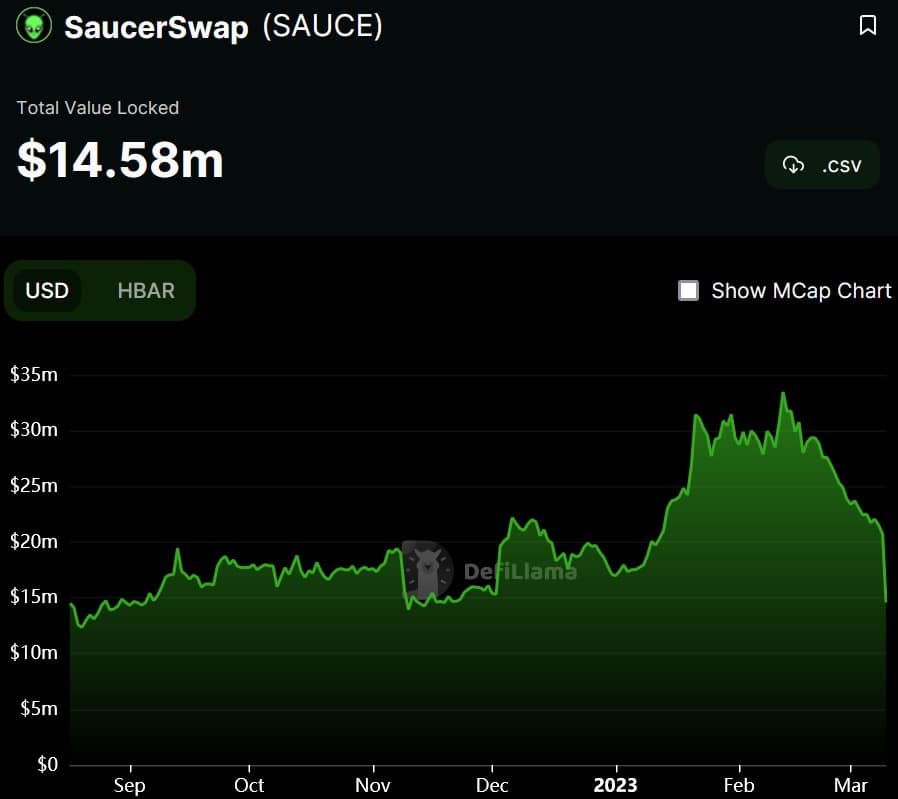Viewport: 898px width, 799px height.
Task: Click the SaucerSwap title text
Action: (156, 27)
